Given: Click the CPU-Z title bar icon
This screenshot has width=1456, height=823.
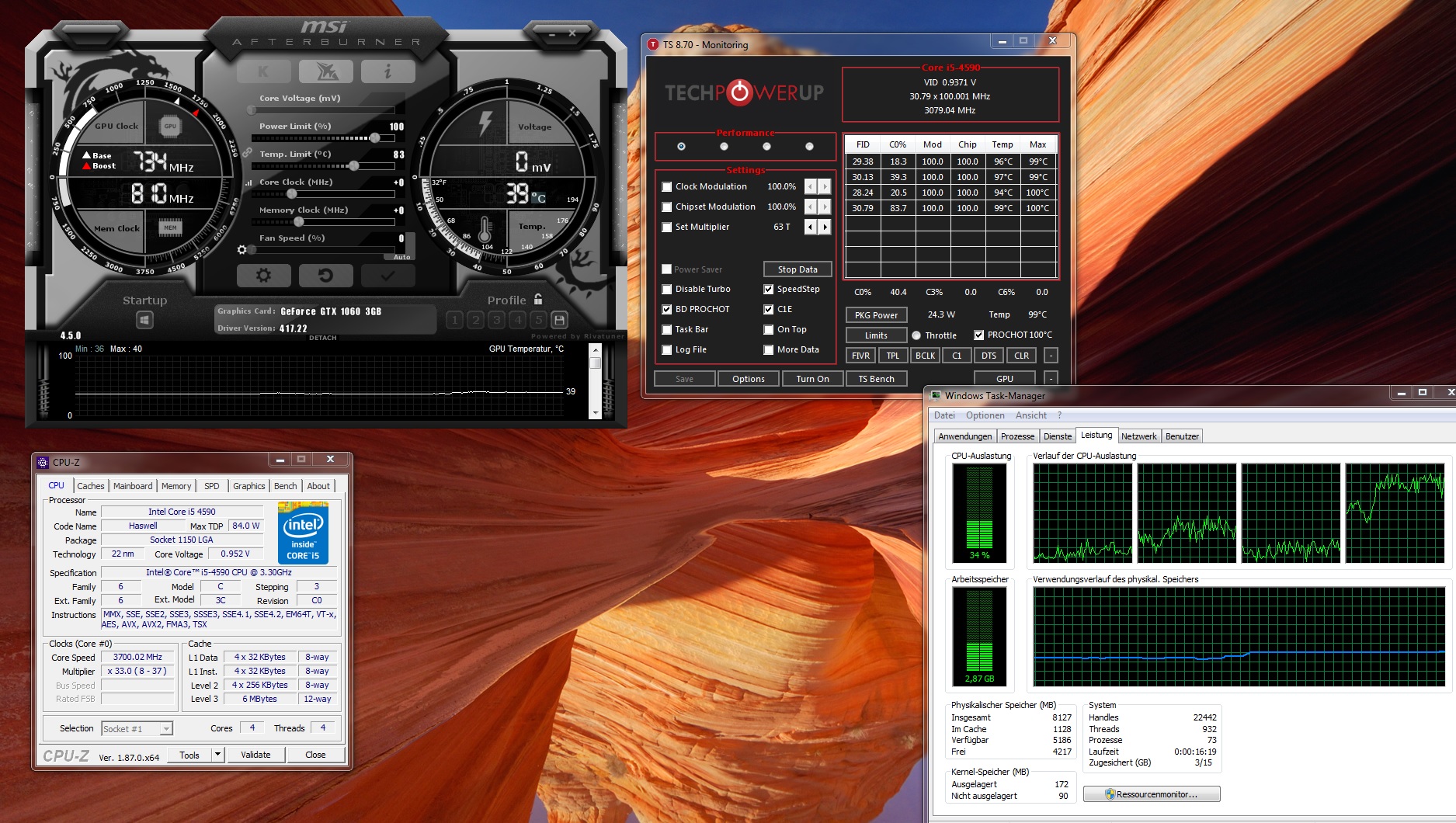Looking at the screenshot, I should (43, 462).
